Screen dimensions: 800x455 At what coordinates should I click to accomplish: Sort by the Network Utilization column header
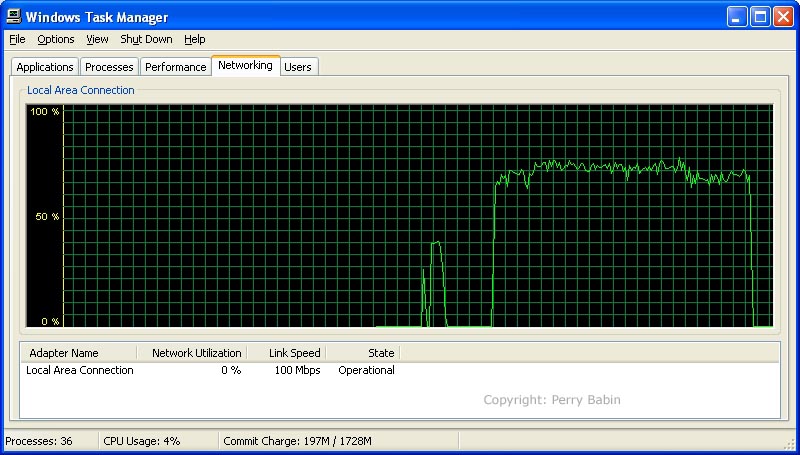click(192, 352)
